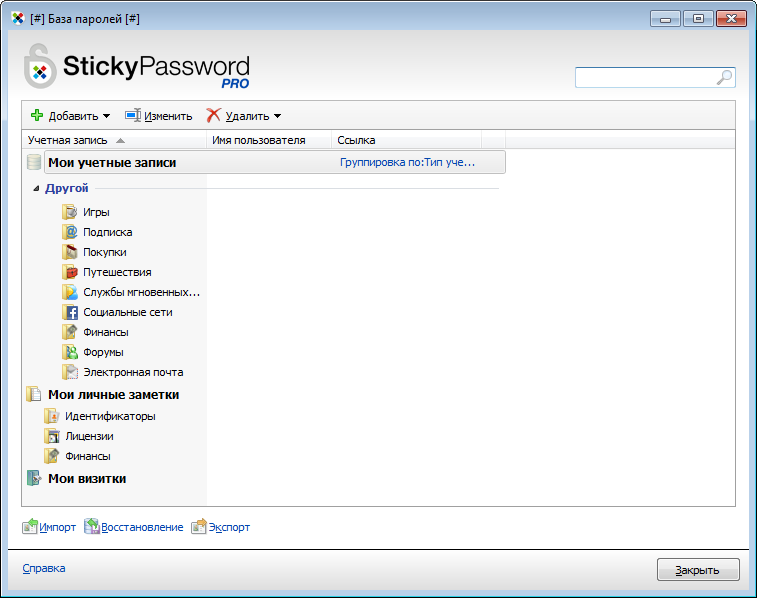Image resolution: width=757 pixels, height=598 pixels.
Task: Click the Форумы folder icon
Action: click(70, 352)
